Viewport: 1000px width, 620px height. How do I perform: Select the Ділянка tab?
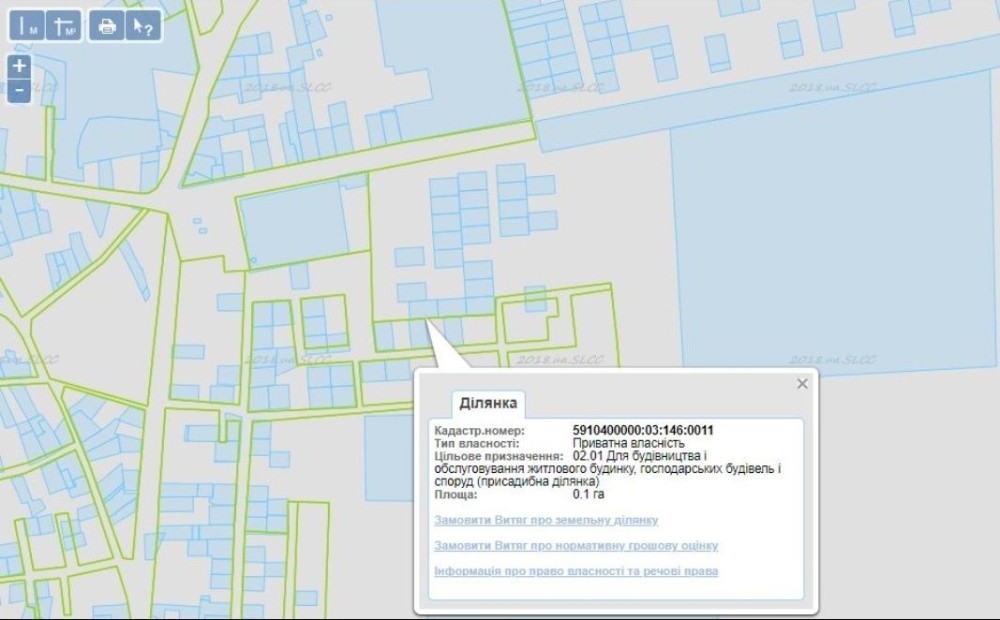tap(488, 403)
